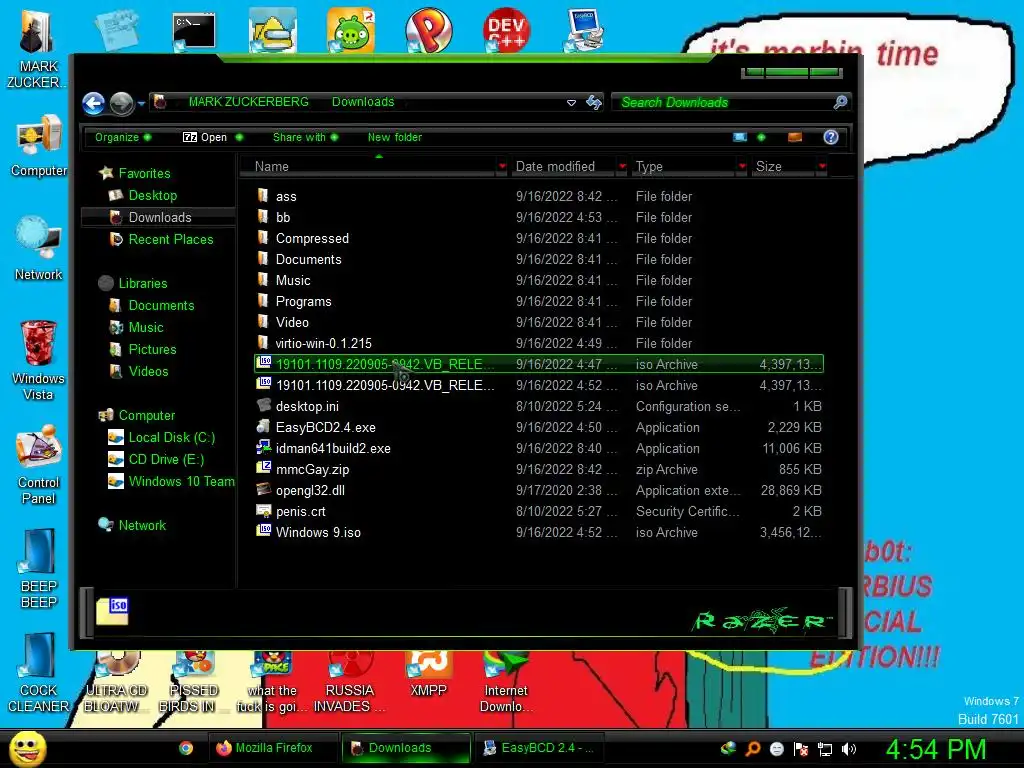Screen dimensions: 1024x768
Task: Click the Back navigation arrow
Action: point(93,103)
